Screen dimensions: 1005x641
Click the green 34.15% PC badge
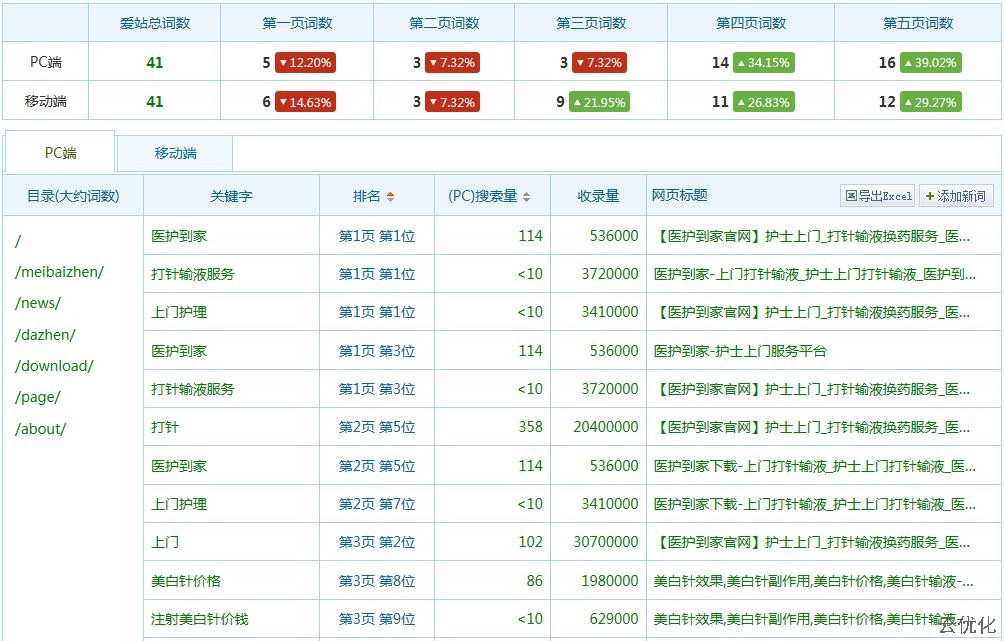point(763,62)
